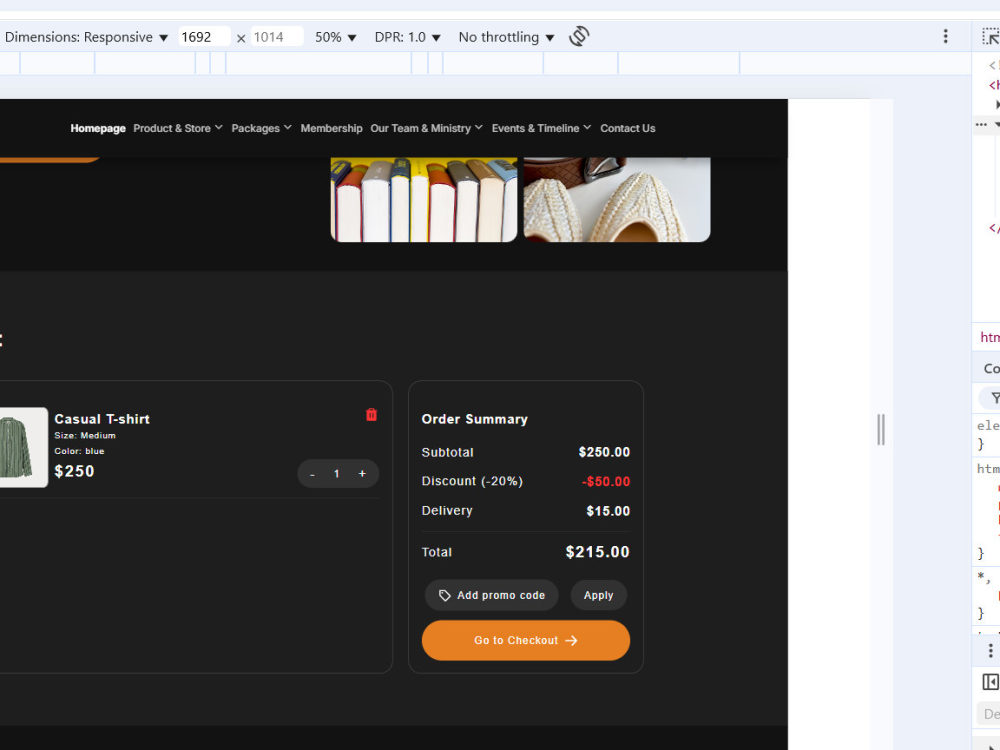
Task: Expand Our Team & Ministry menu
Action: click(x=426, y=128)
